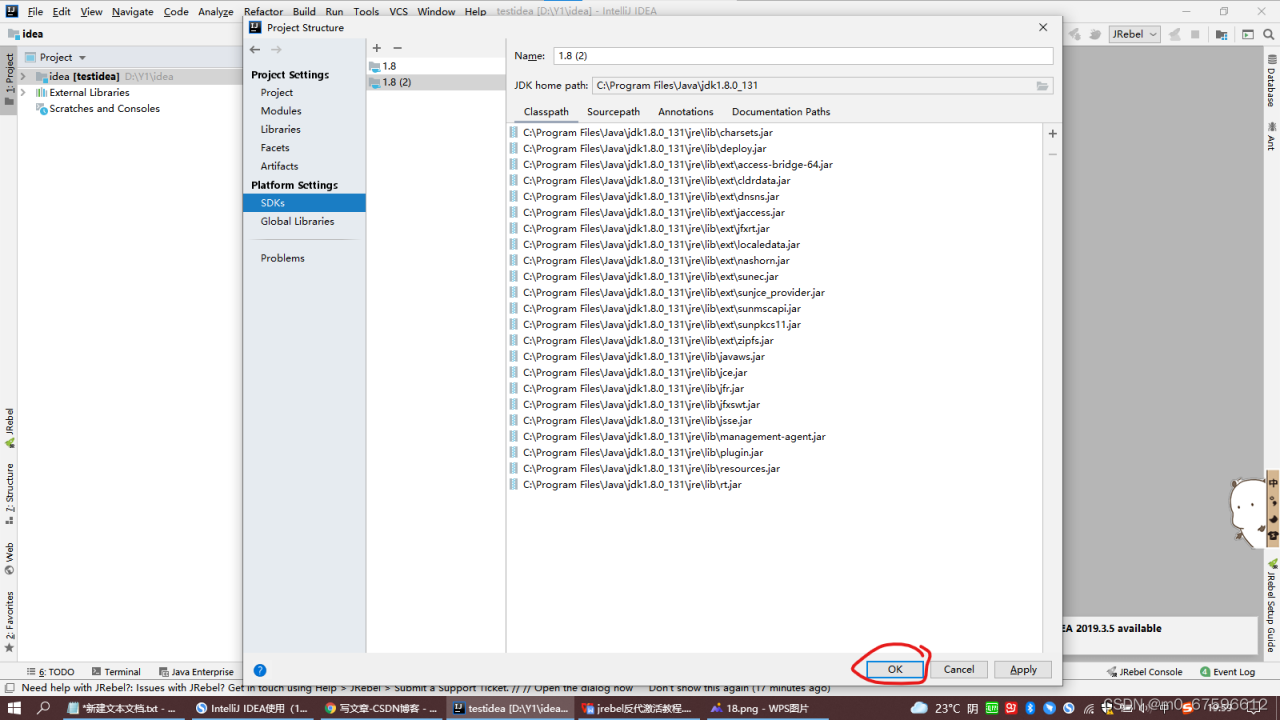
Task: Switch to the Documentation Paths tab
Action: click(x=781, y=112)
